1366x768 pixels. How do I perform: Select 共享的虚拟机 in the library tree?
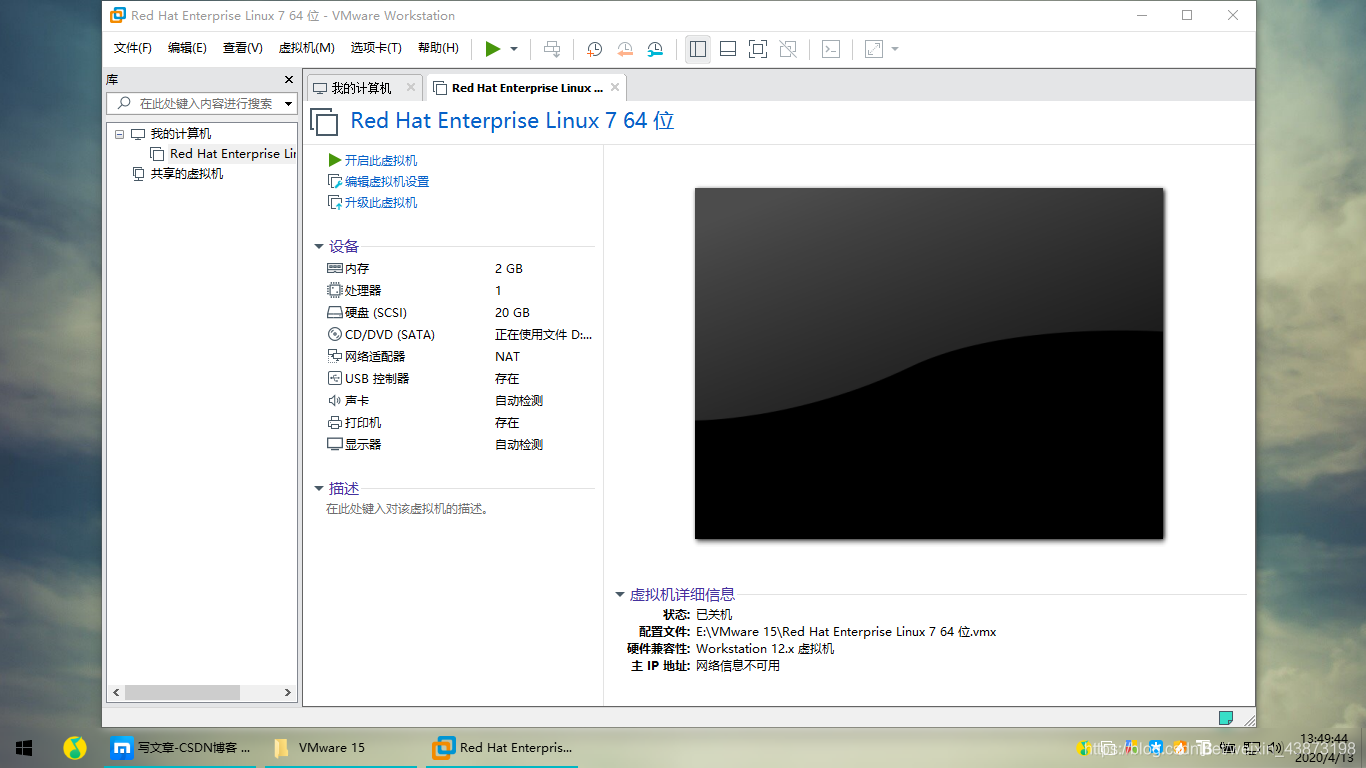186,174
